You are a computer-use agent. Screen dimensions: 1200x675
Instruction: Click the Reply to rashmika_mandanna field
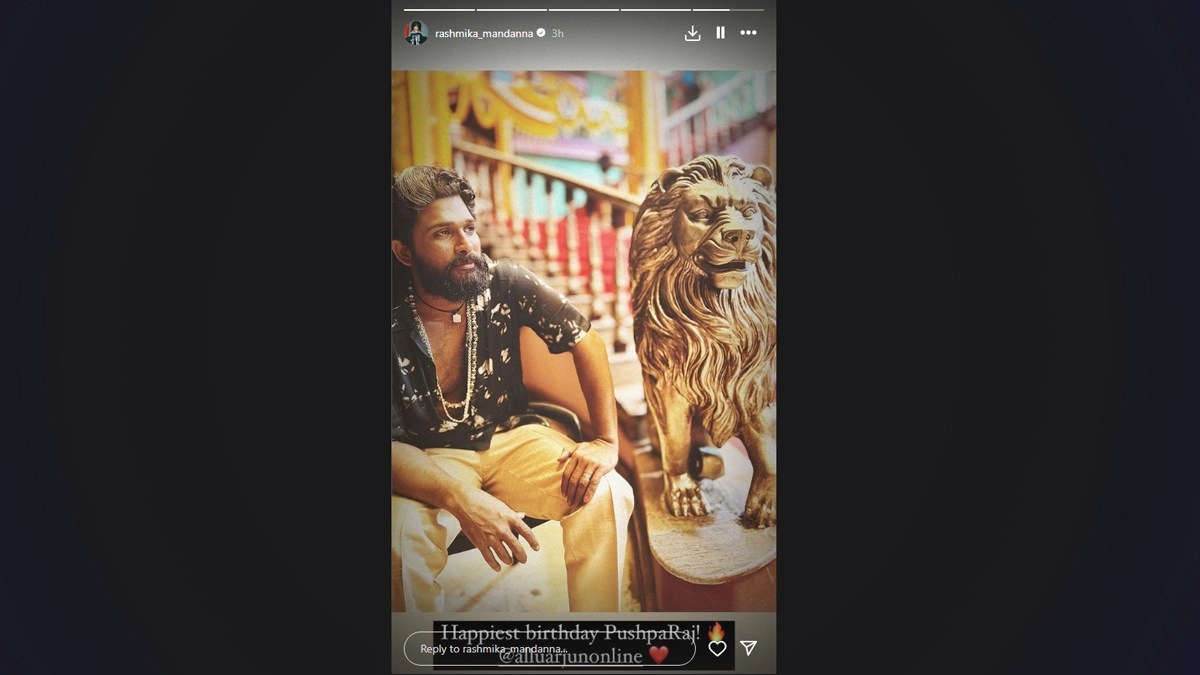(x=549, y=649)
